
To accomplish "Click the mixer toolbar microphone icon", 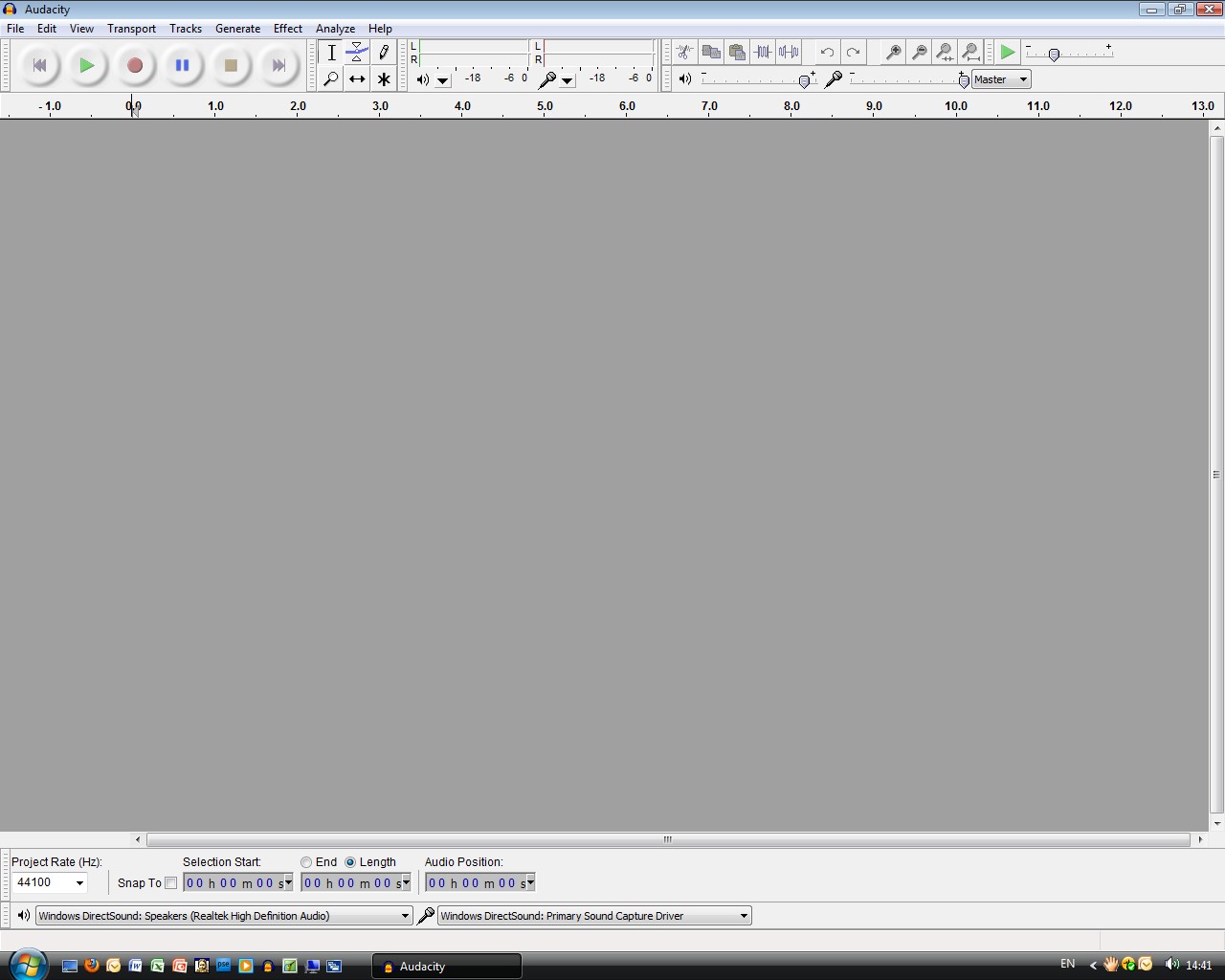I will pyautogui.click(x=834, y=79).
